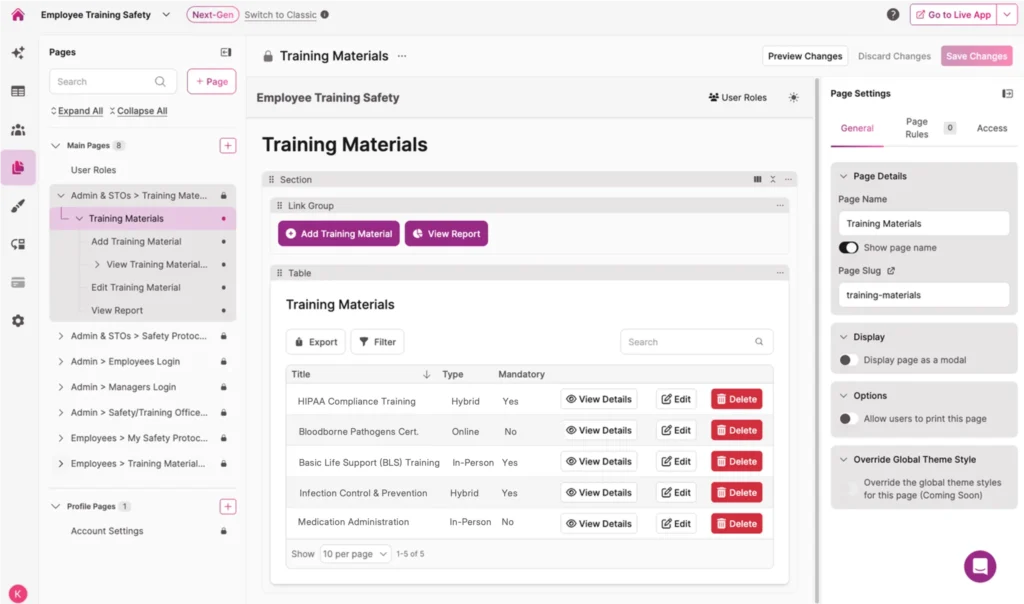Image resolution: width=1024 pixels, height=604 pixels.
Task: Toggle the light/dark theme sun icon
Action: pos(793,98)
